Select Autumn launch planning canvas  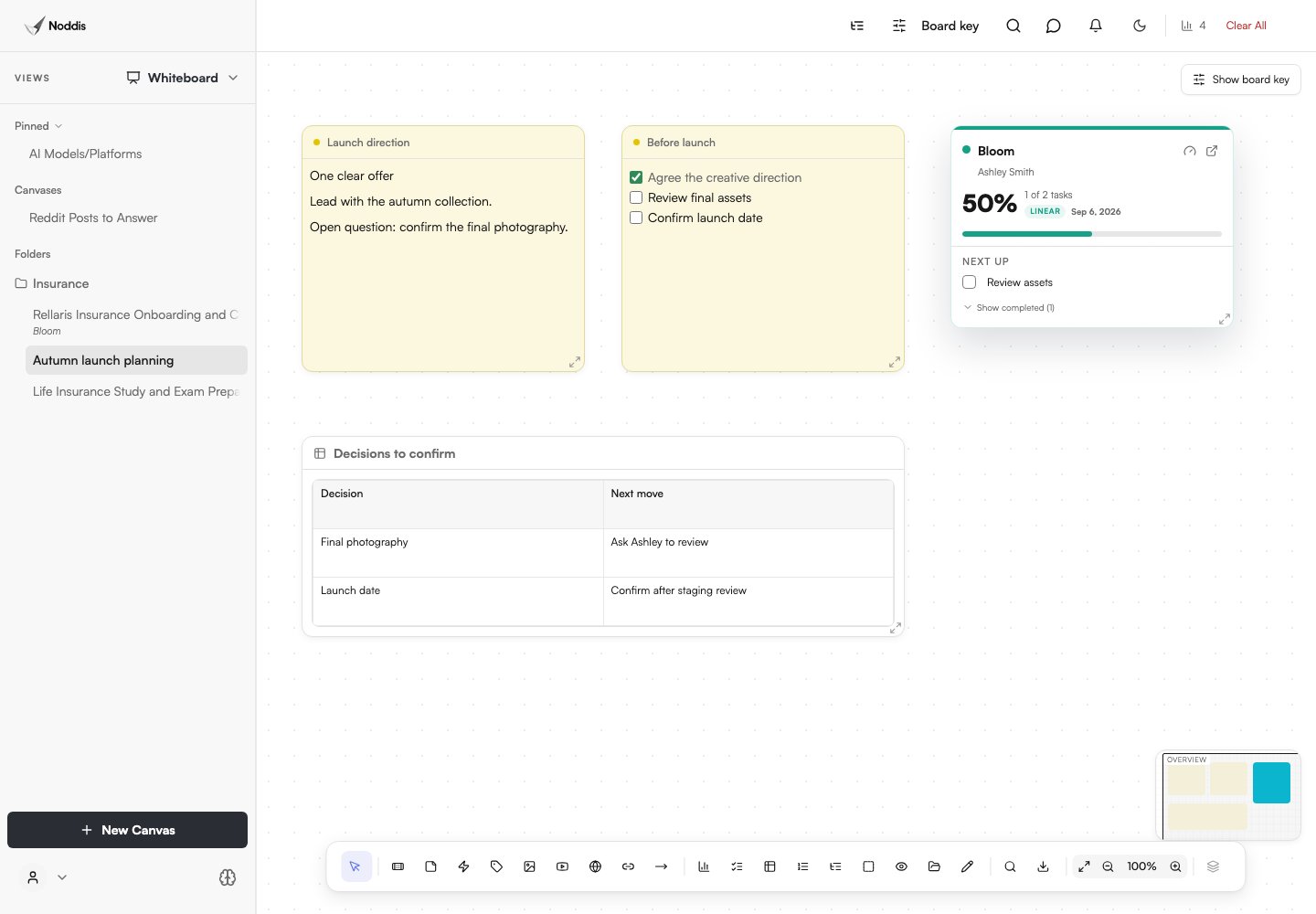pos(136,360)
